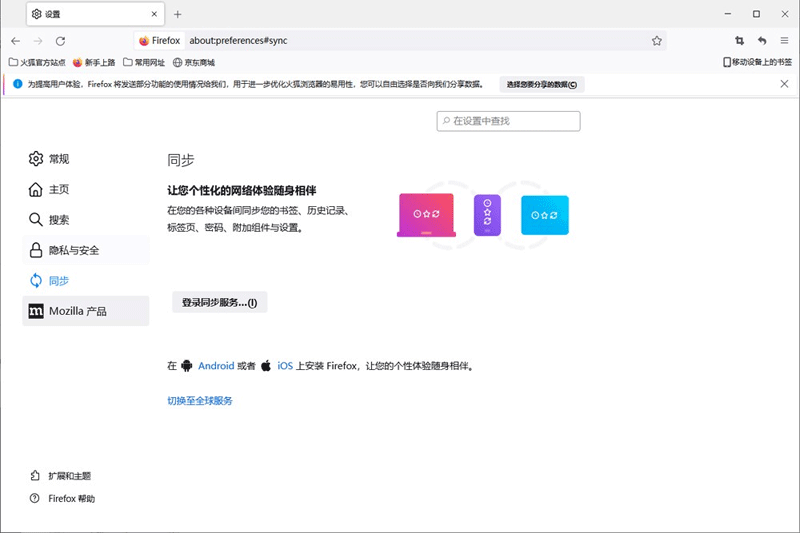Dismiss the data sharing notification bar
800x533 pixels.
[784, 84]
